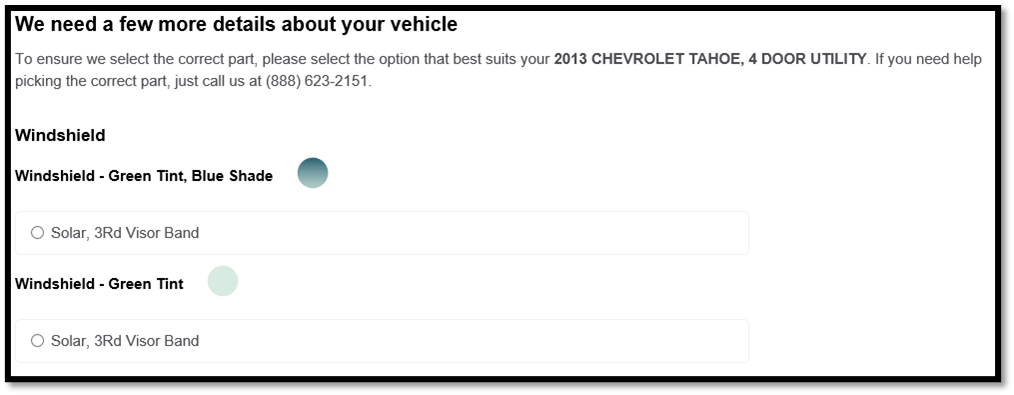The height and width of the screenshot is (395, 1014).
Task: Call the (888) 623-2151 phone number
Action: tap(317, 83)
